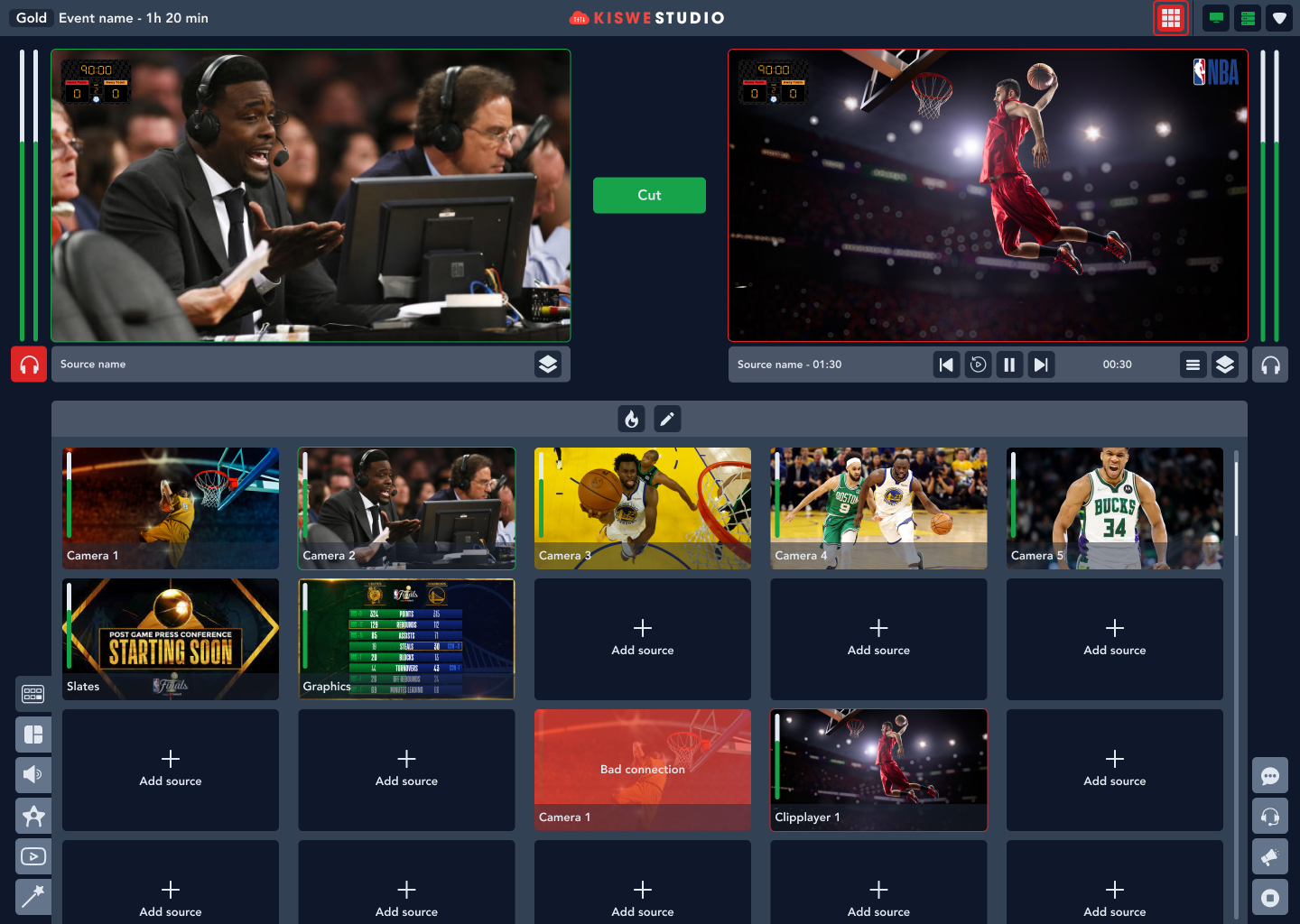Toggle the red headphones monitor on preview
Image resolution: width=1300 pixels, height=924 pixels.
click(x=29, y=365)
